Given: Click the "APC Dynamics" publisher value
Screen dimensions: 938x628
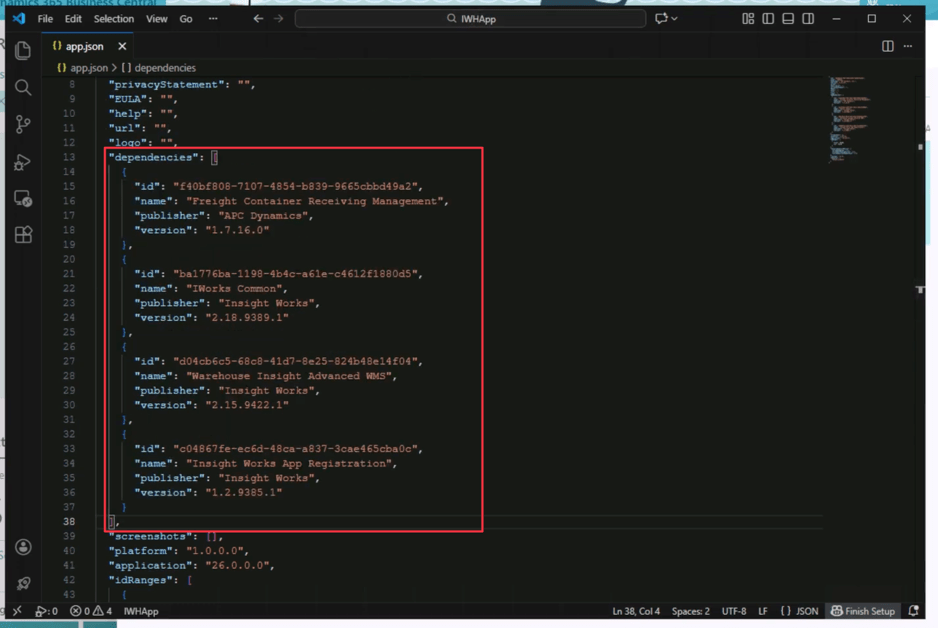Looking at the screenshot, I should coord(263,215).
